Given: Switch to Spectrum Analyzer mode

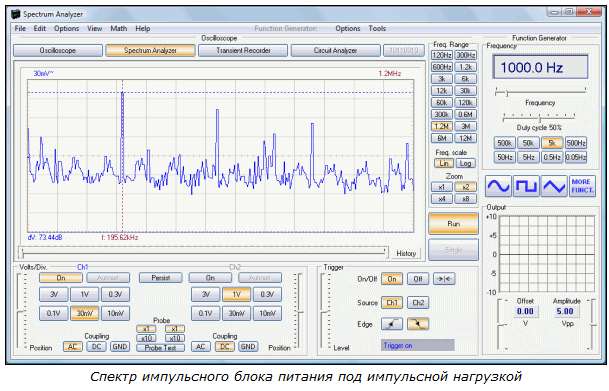Looking at the screenshot, I should pyautogui.click(x=150, y=50).
